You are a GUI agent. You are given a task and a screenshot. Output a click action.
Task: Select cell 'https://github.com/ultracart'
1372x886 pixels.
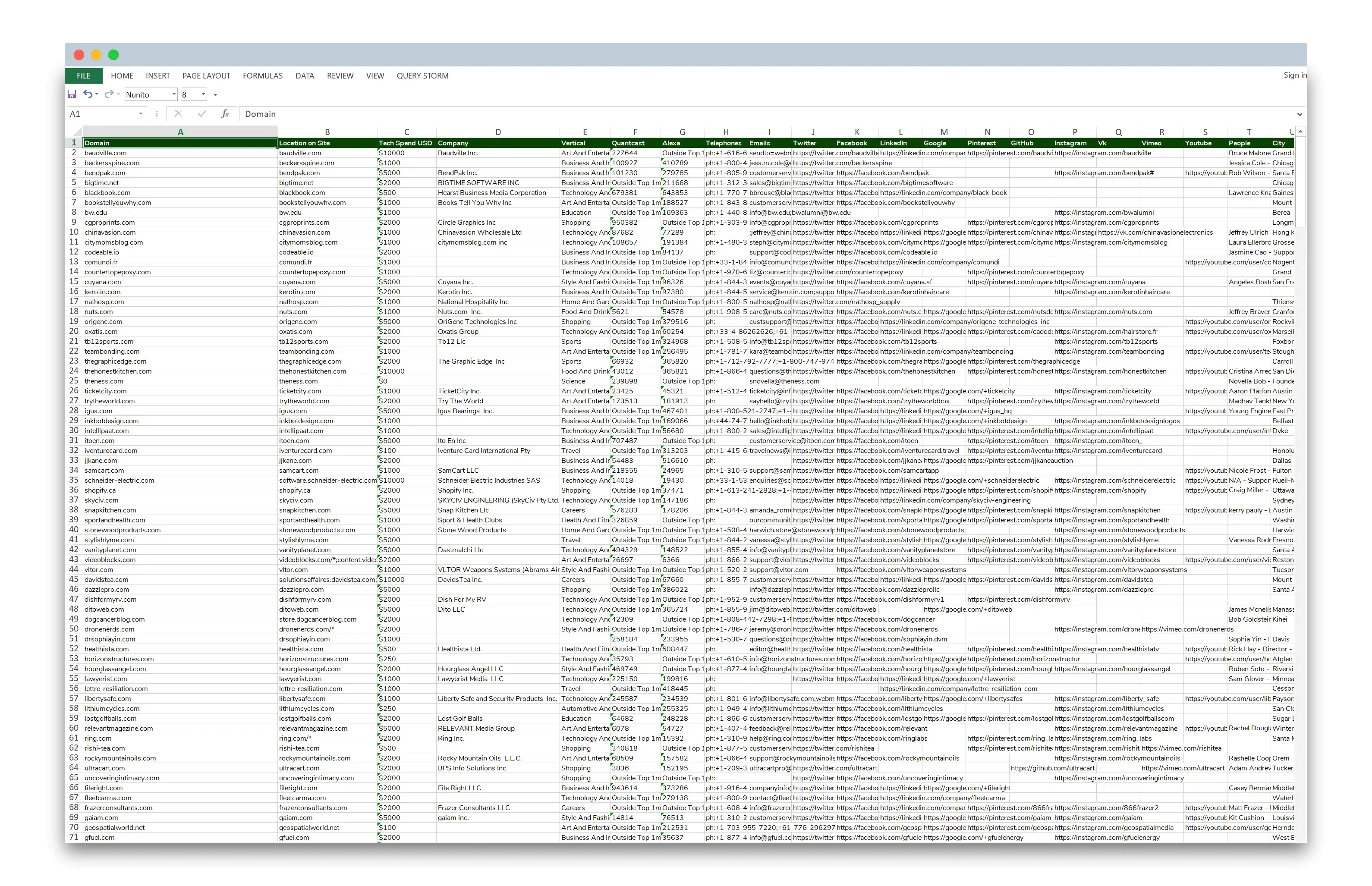click(x=1053, y=768)
